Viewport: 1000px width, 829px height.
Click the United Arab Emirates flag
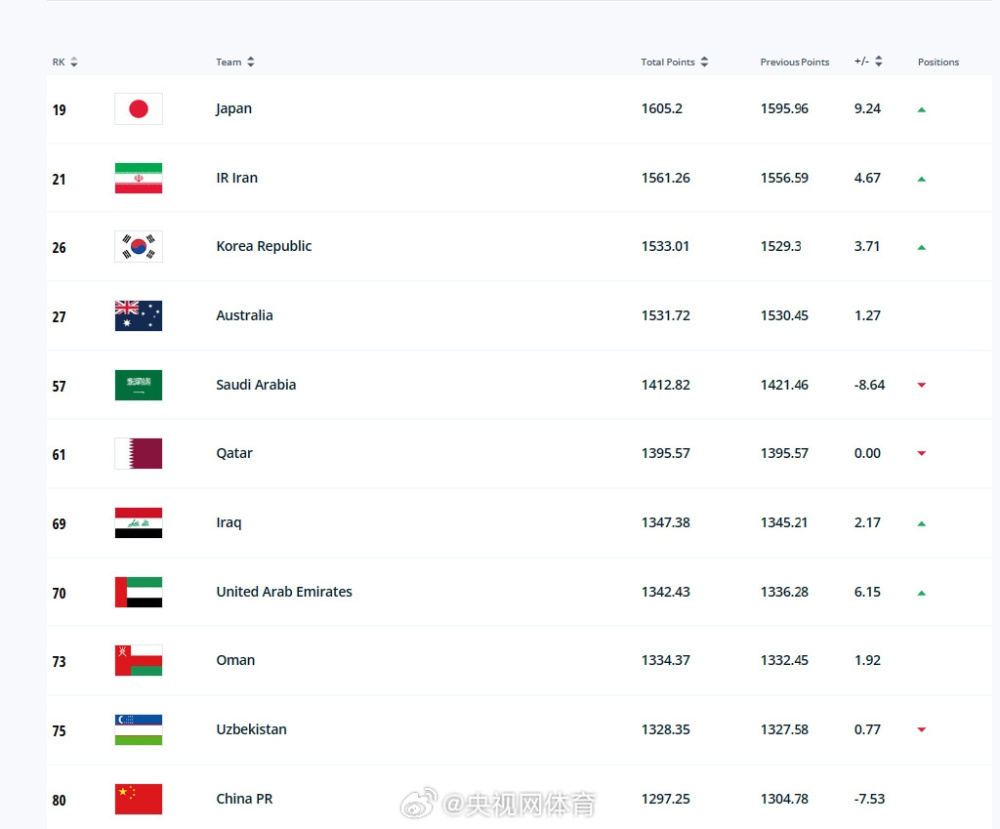138,592
